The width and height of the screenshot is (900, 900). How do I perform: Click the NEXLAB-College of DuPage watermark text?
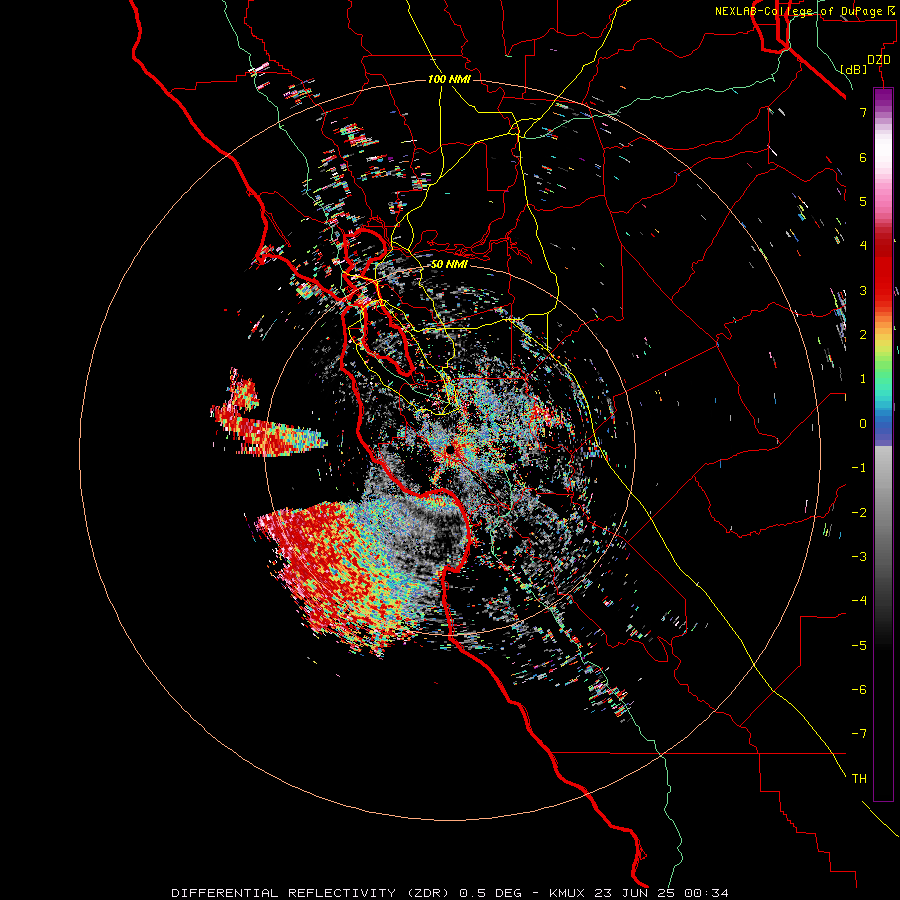(x=806, y=11)
